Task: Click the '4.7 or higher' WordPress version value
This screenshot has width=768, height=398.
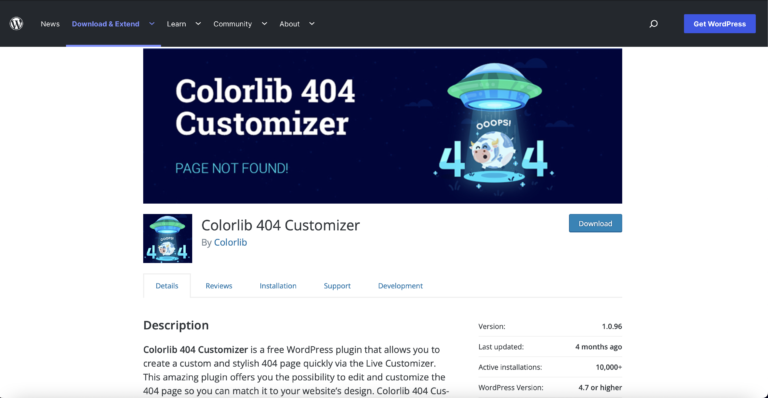Action: point(600,387)
